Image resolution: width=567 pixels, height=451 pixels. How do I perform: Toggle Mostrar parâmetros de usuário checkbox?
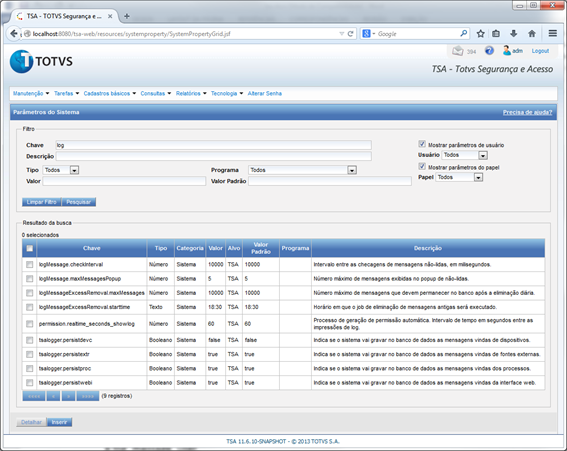point(422,144)
